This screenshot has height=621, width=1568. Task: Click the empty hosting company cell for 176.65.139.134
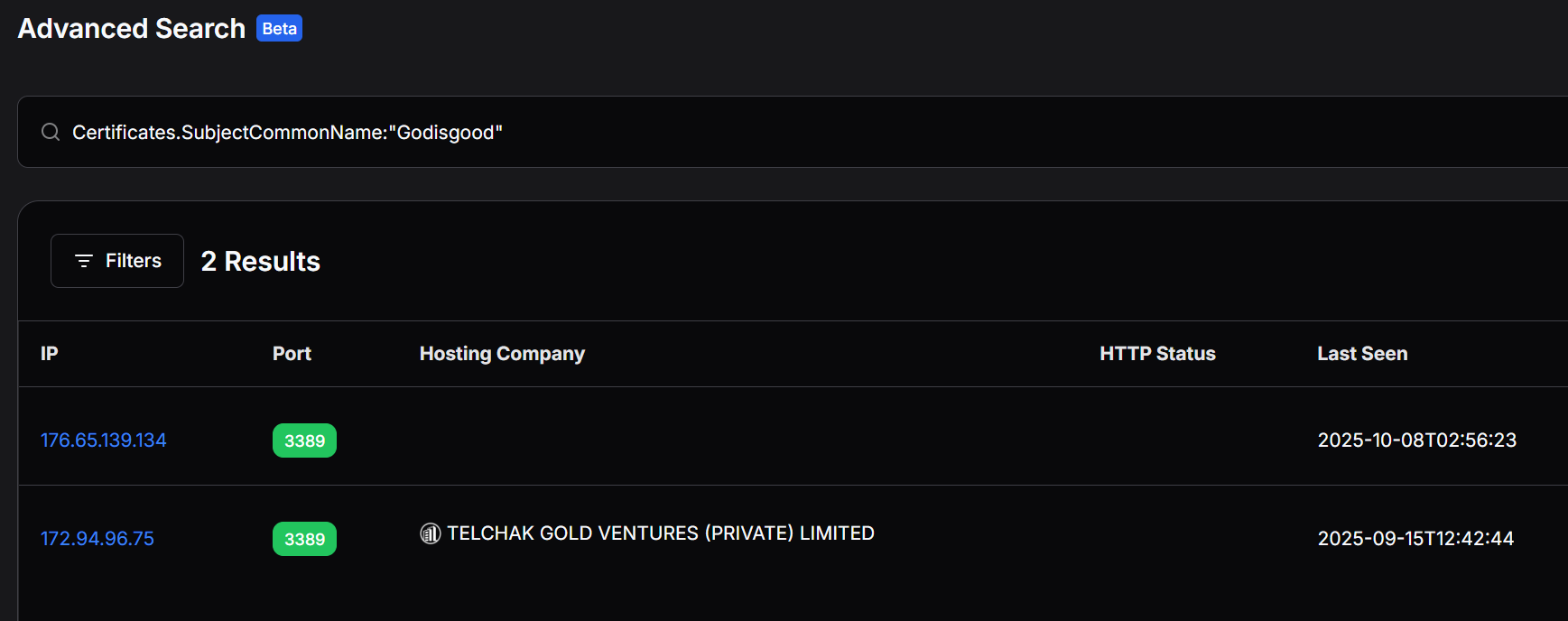click(x=722, y=440)
